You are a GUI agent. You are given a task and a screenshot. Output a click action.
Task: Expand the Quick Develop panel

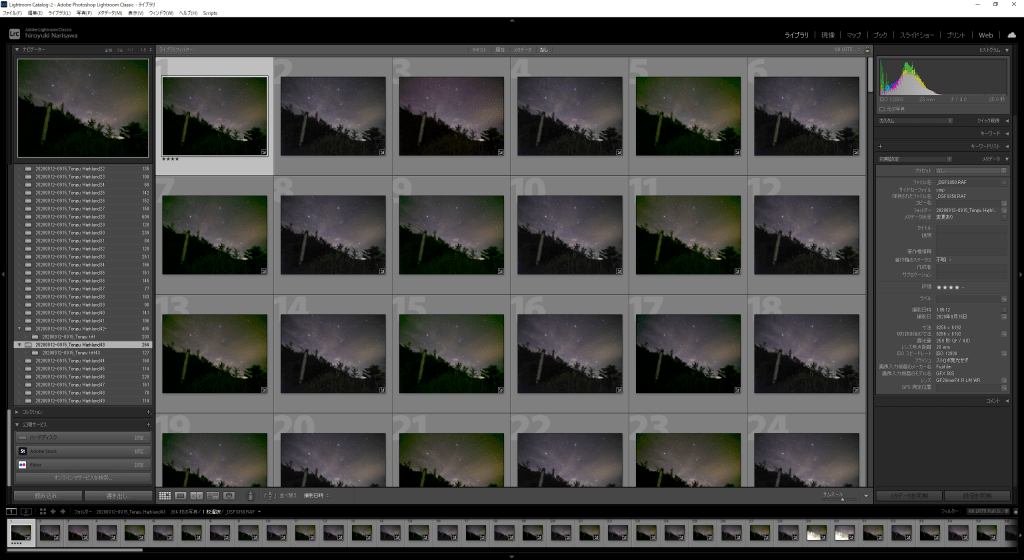coord(1007,120)
